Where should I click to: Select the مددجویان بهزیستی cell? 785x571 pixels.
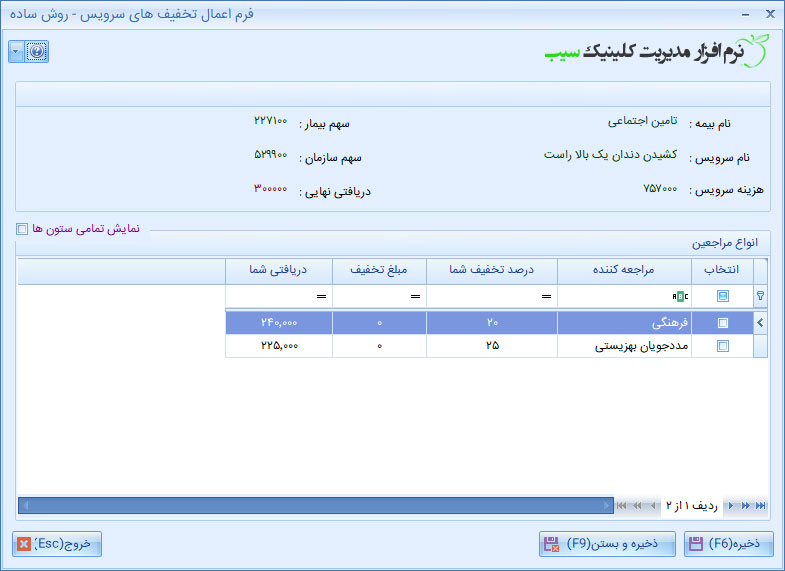pyautogui.click(x=624, y=346)
